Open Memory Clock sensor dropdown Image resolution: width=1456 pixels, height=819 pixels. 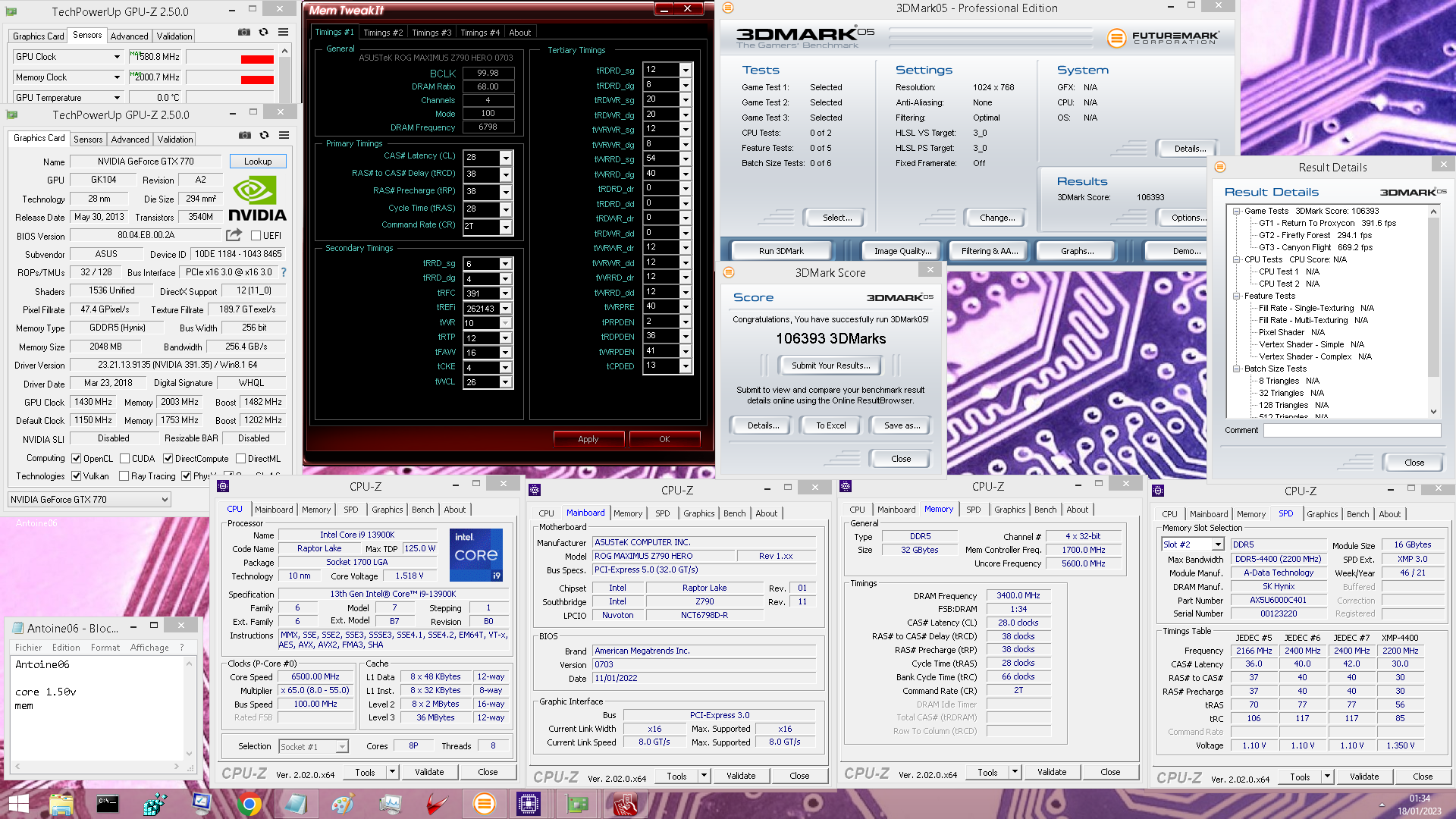tap(117, 77)
